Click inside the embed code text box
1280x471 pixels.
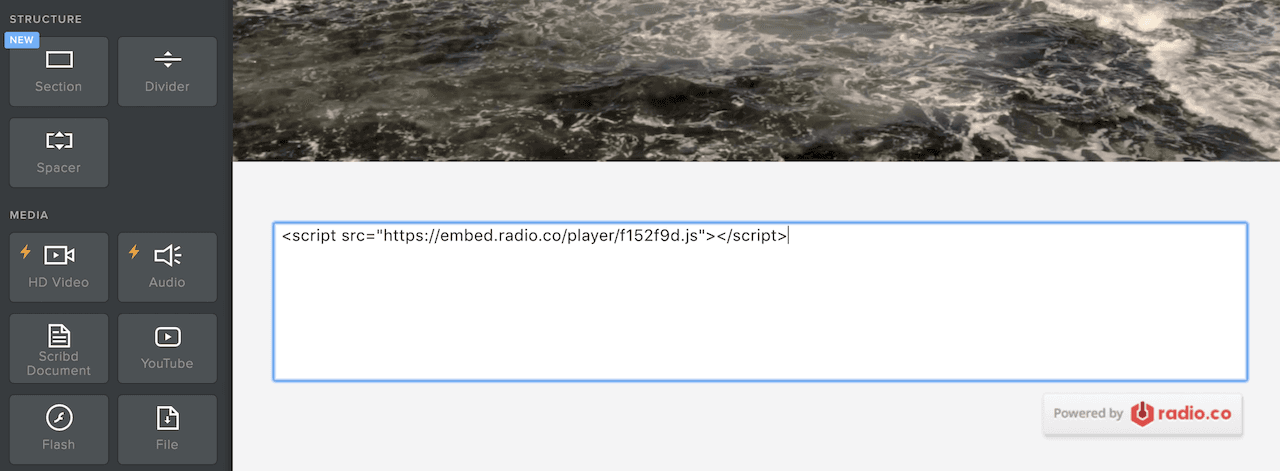coord(760,302)
